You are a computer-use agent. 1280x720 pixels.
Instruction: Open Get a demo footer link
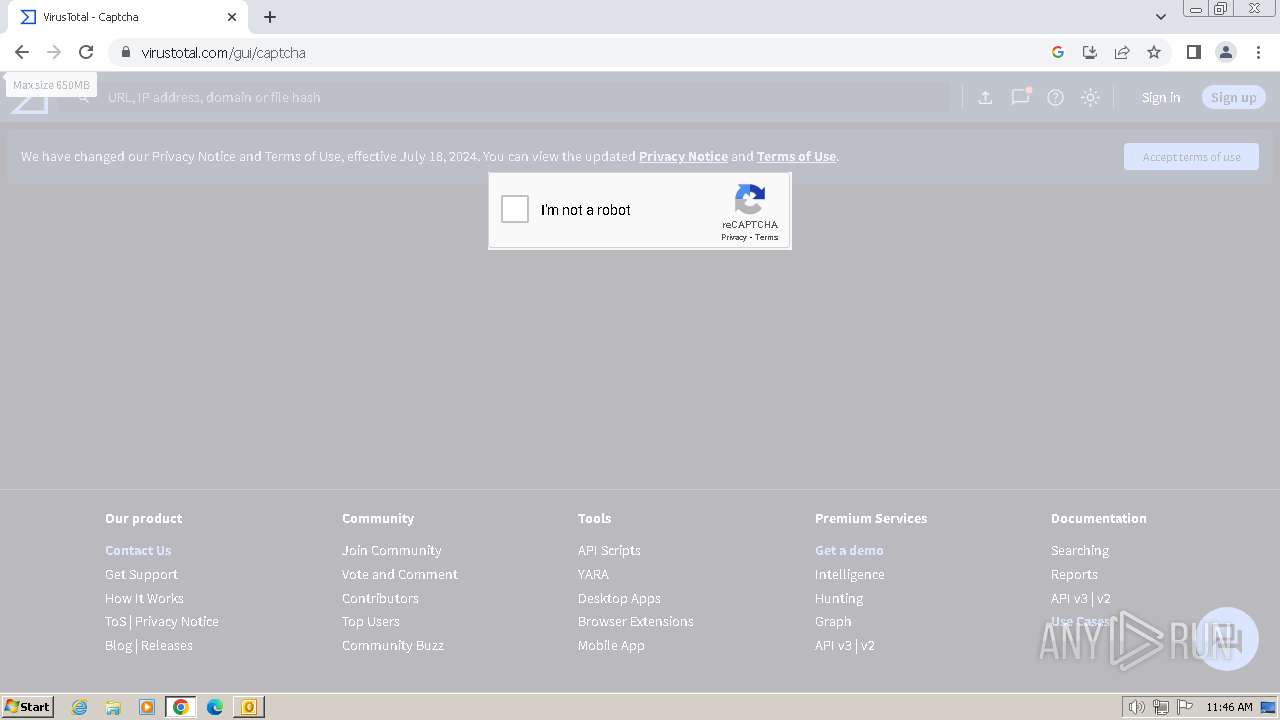[x=849, y=550]
